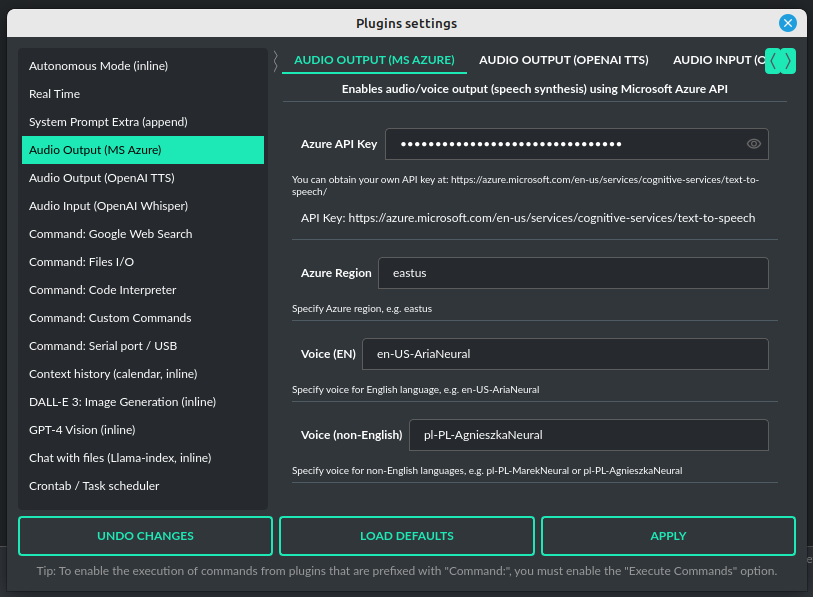The image size is (813, 597).
Task: Apply the plugin settings
Action: 668,536
